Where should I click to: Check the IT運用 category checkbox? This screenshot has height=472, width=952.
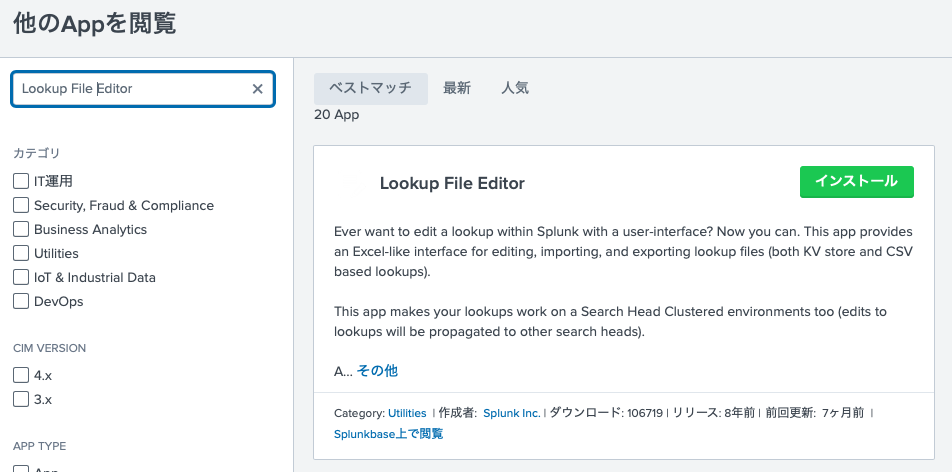(21, 181)
